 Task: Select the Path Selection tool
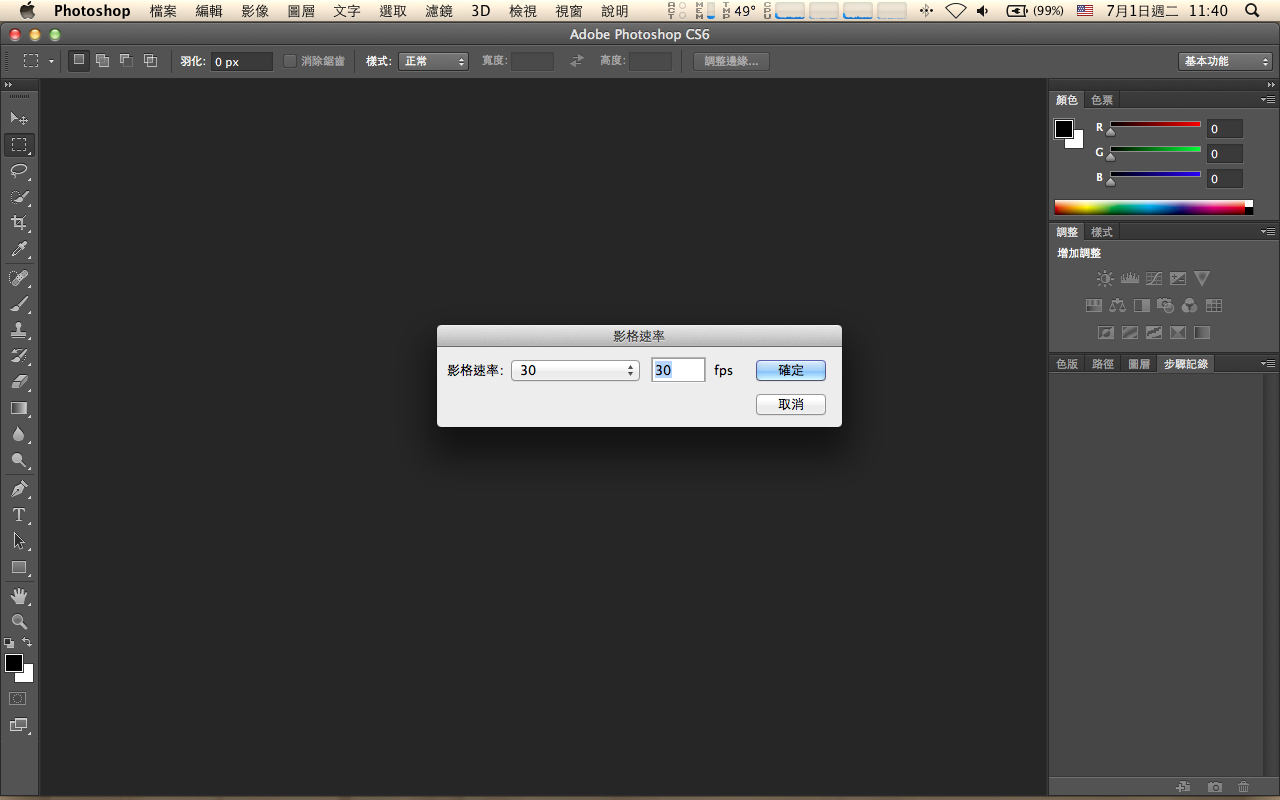[x=19, y=541]
